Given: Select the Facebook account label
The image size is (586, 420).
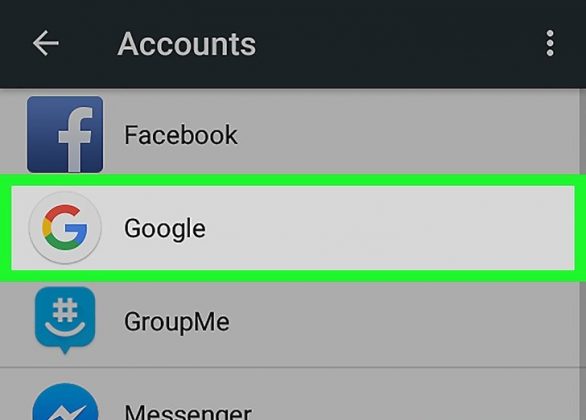Looking at the screenshot, I should click(181, 135).
